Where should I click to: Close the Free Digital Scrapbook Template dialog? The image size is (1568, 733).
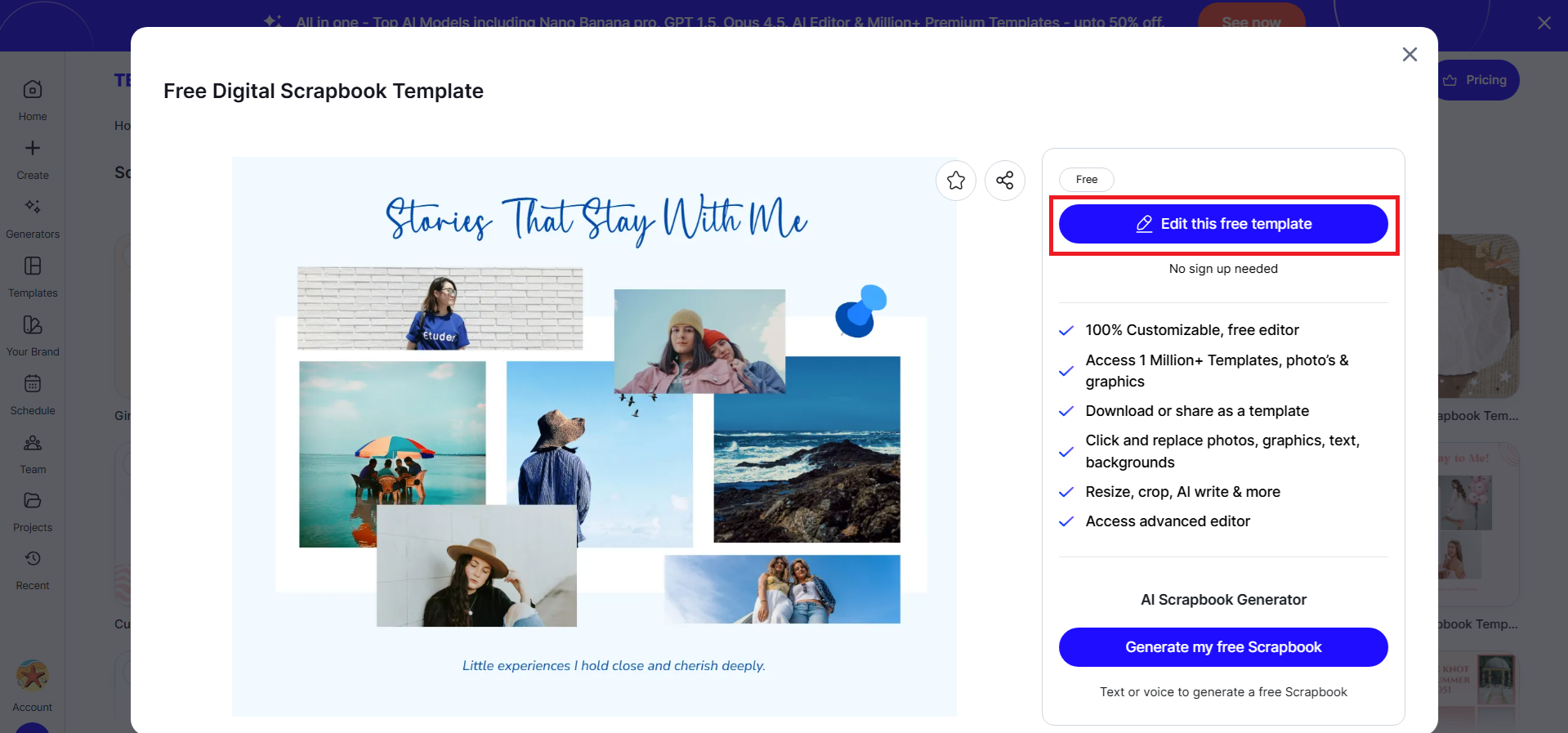1409,55
